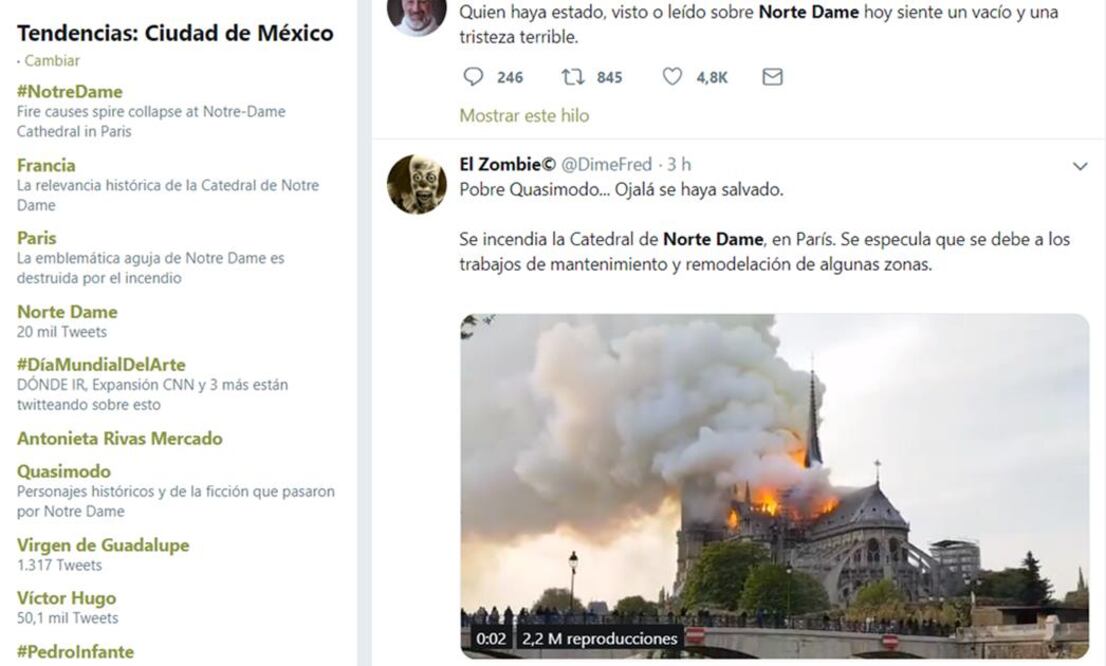
Task: Retweet the post with 845 retweets
Action: tap(573, 77)
